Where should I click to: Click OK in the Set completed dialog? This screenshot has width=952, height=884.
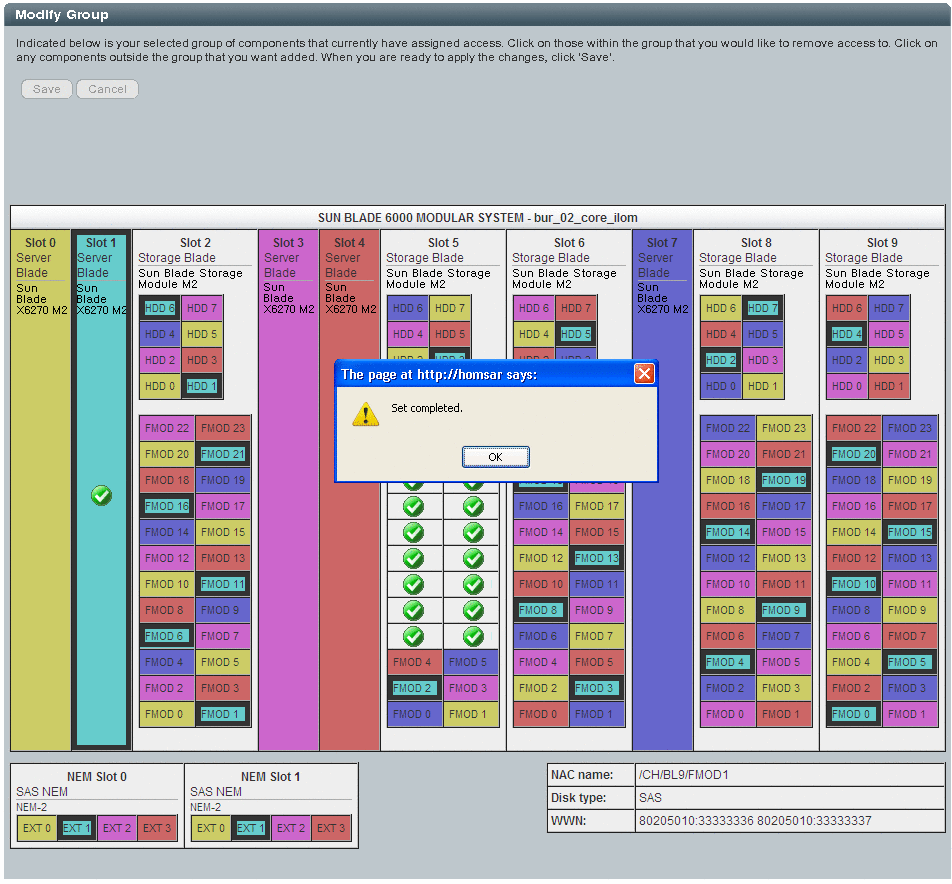[x=495, y=457]
